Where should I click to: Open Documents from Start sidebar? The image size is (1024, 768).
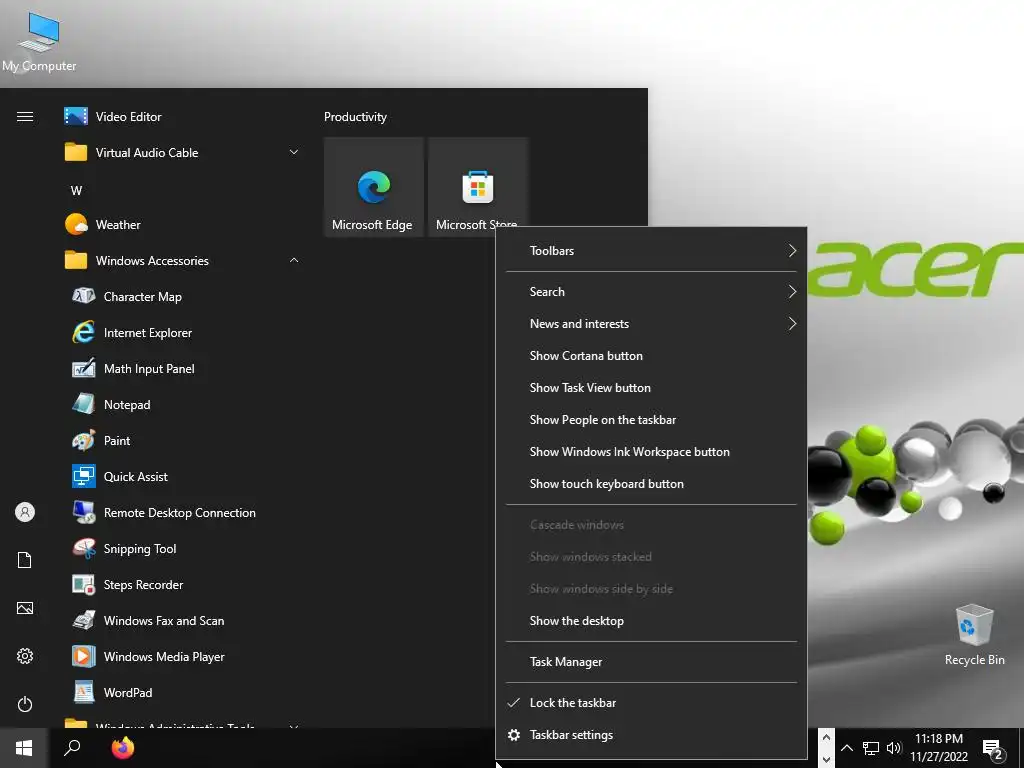(x=25, y=560)
